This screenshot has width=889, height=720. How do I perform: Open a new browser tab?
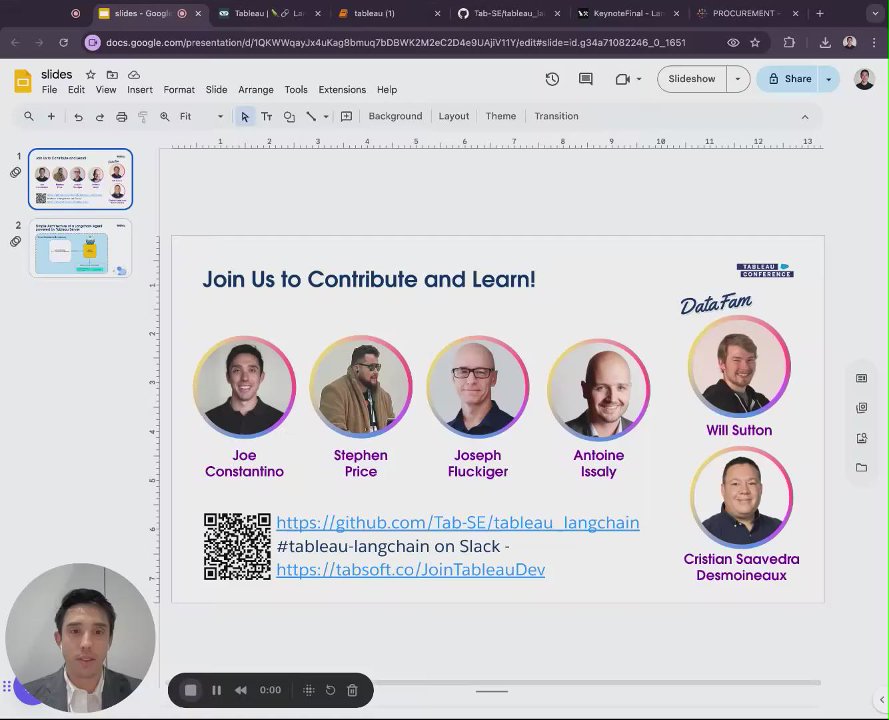(820, 13)
